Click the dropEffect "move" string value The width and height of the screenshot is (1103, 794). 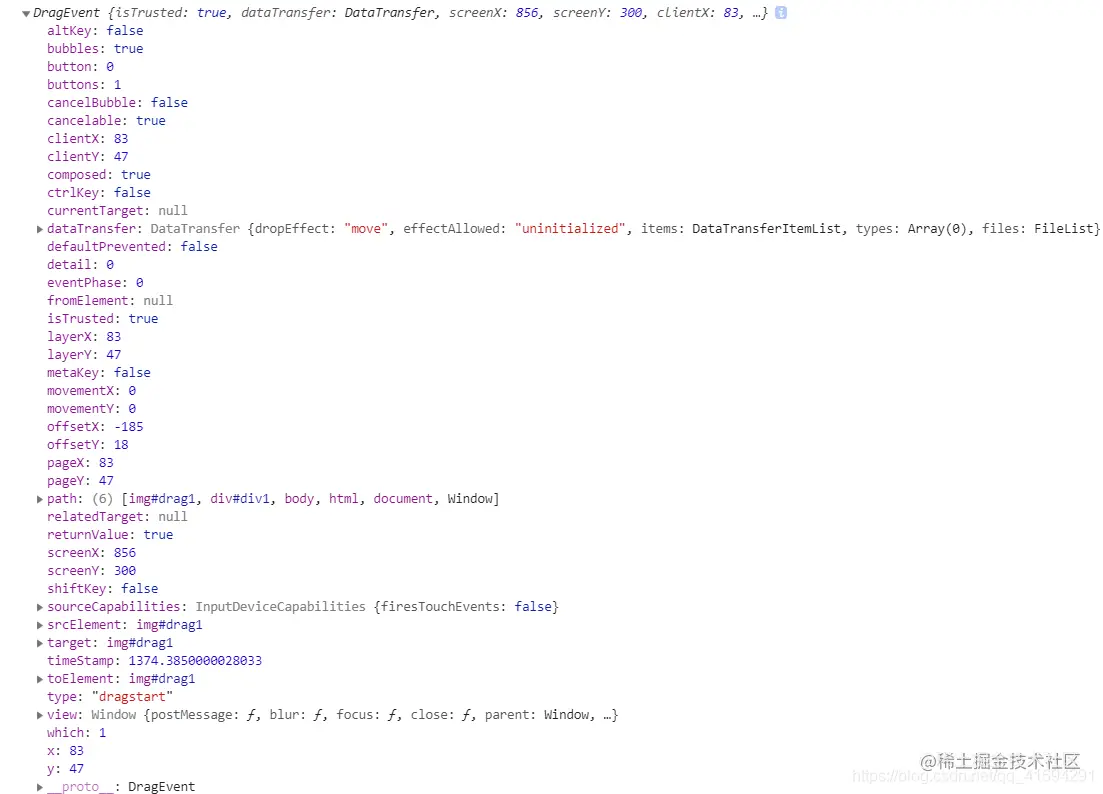[x=366, y=229]
